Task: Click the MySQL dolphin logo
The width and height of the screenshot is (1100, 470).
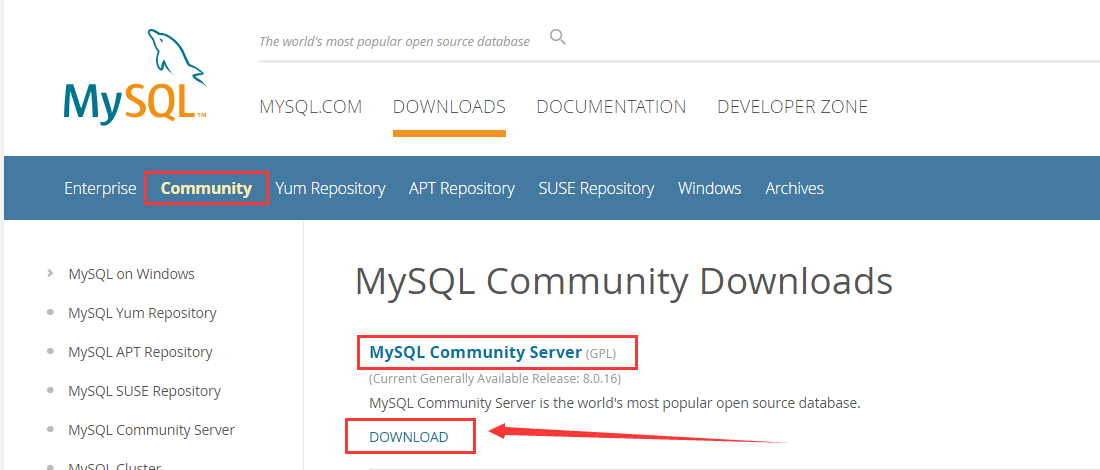Action: point(135,77)
